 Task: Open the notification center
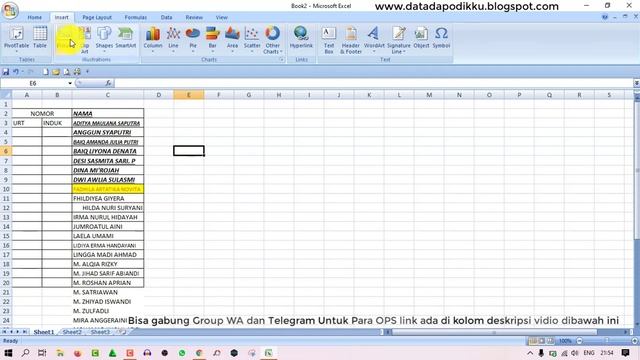pyautogui.click(x=625, y=353)
